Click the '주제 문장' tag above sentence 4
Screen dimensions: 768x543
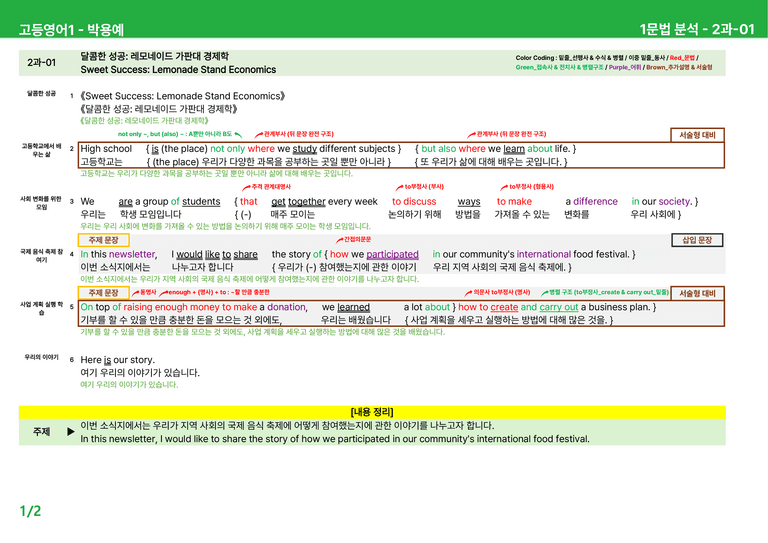pyautogui.click(x=103, y=240)
